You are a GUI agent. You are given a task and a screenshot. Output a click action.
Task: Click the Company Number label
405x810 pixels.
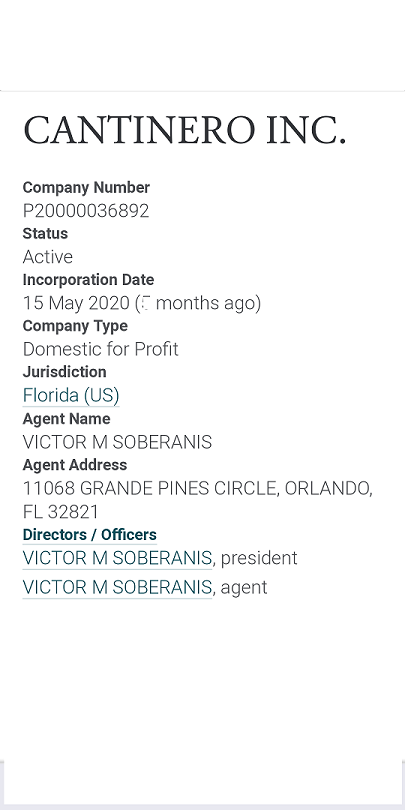click(x=86, y=188)
